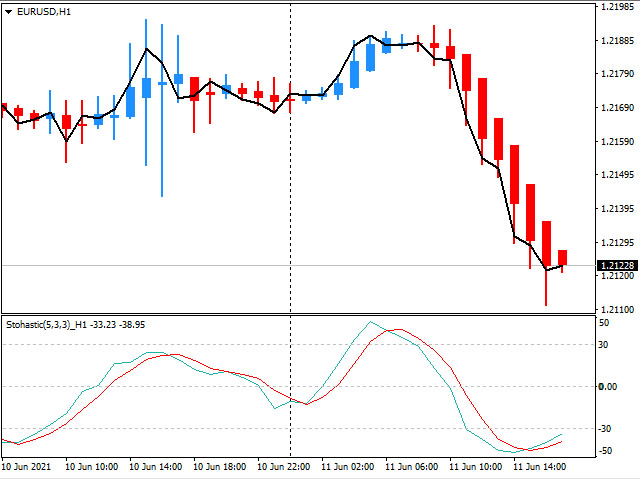
Task: Open the EURUSD,H1 chart dropdown arrow
Action: [x=8, y=12]
